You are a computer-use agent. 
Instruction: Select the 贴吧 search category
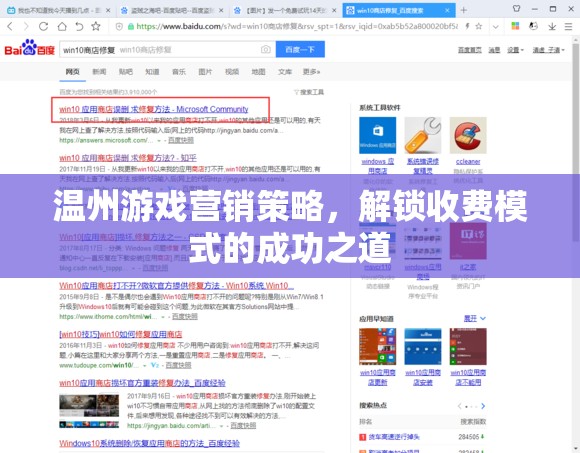coord(126,72)
